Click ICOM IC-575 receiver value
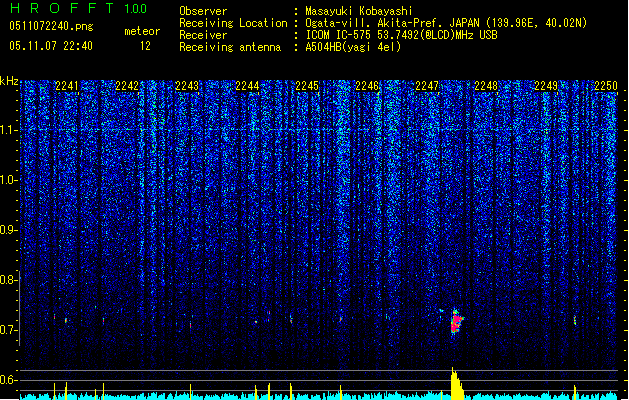This screenshot has width=629, height=400. click(401, 35)
